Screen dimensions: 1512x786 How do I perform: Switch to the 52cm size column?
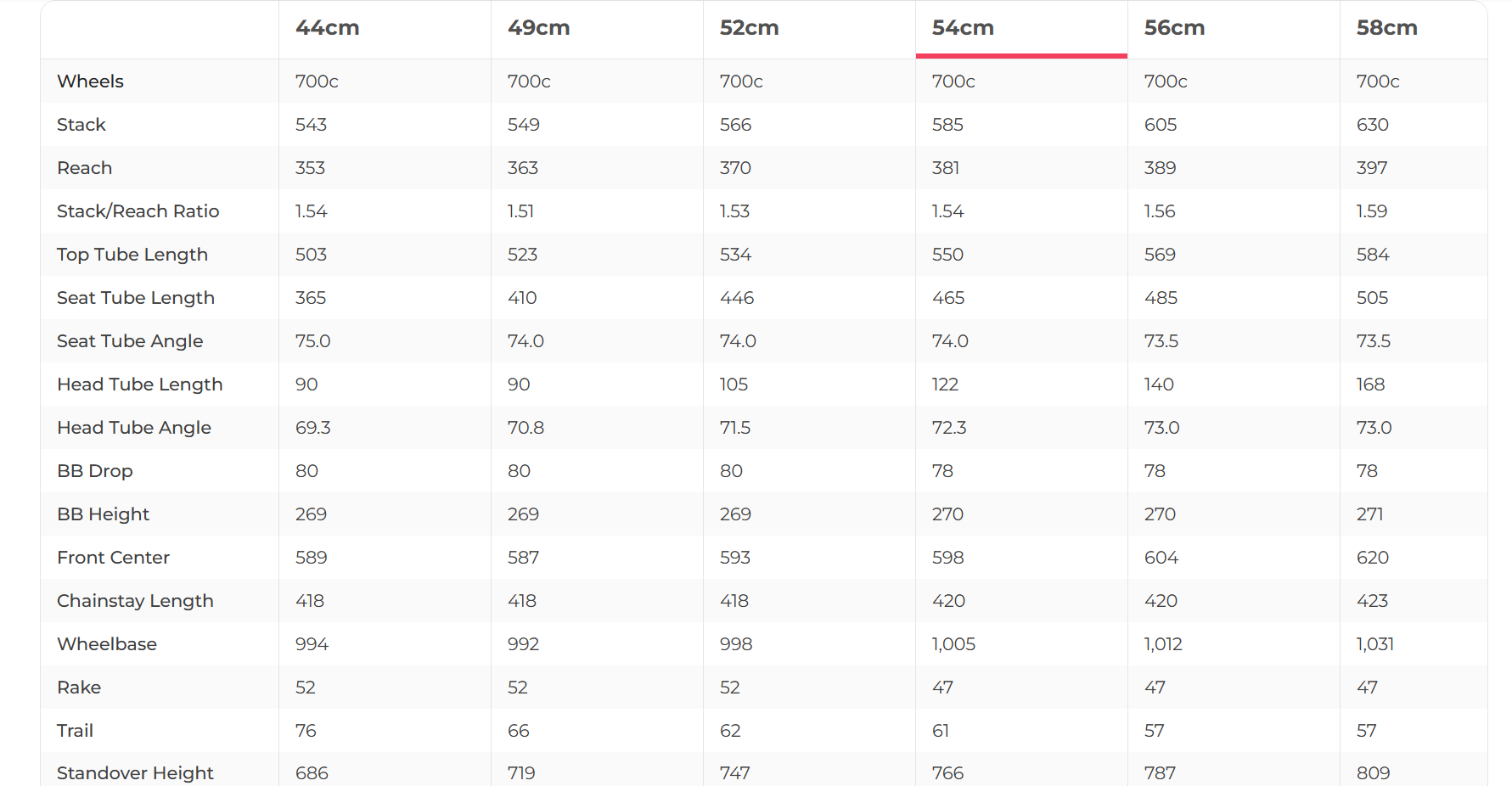(750, 28)
